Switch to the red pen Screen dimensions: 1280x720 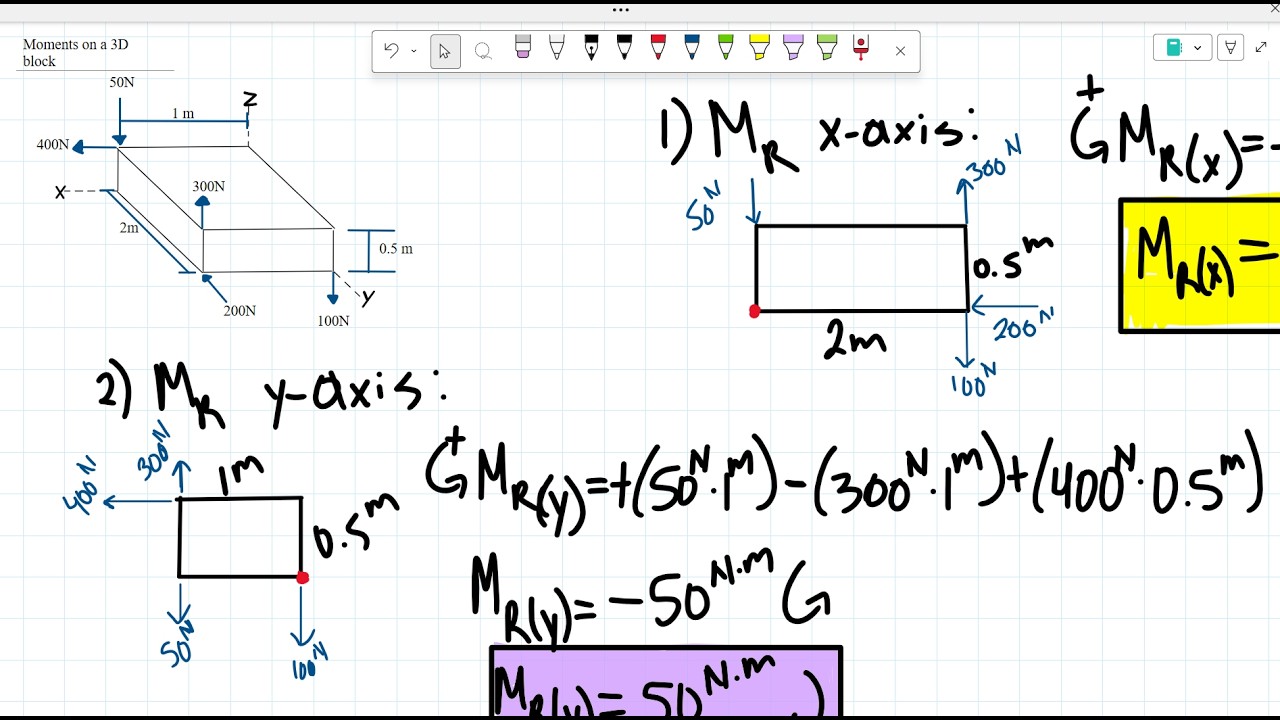[x=658, y=48]
